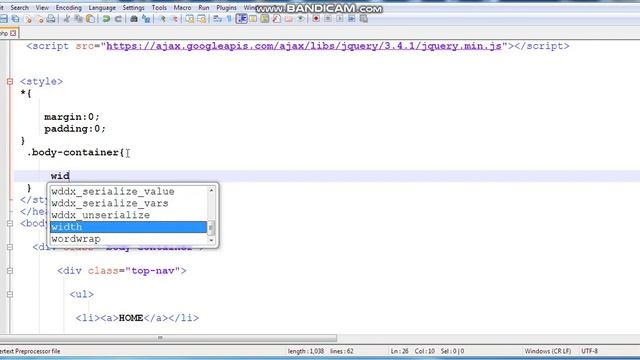The image size is (640, 360).
Task: Click the Close All toolbar icon
Action: 40,19
